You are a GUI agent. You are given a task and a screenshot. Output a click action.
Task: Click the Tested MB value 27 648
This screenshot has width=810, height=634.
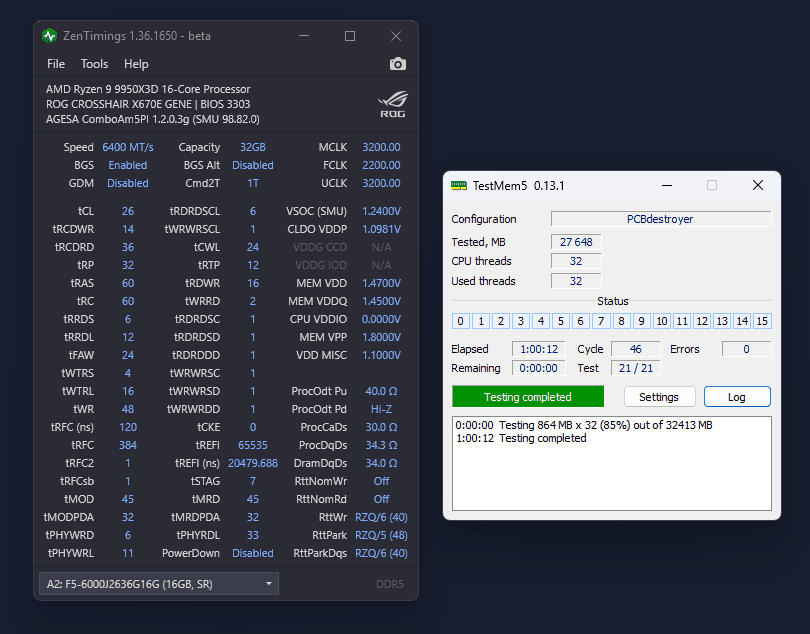[576, 242]
